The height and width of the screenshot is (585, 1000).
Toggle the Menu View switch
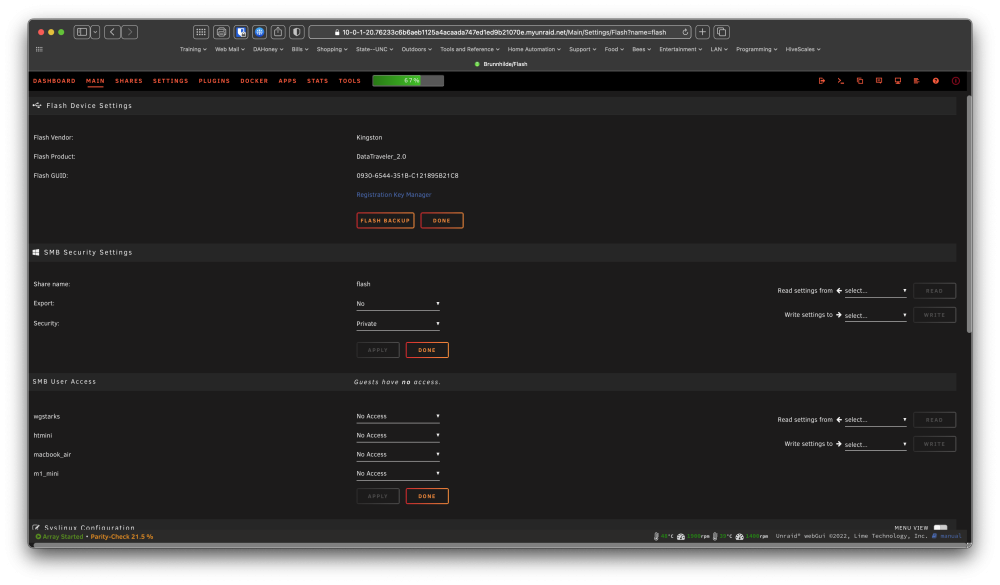(x=941, y=528)
